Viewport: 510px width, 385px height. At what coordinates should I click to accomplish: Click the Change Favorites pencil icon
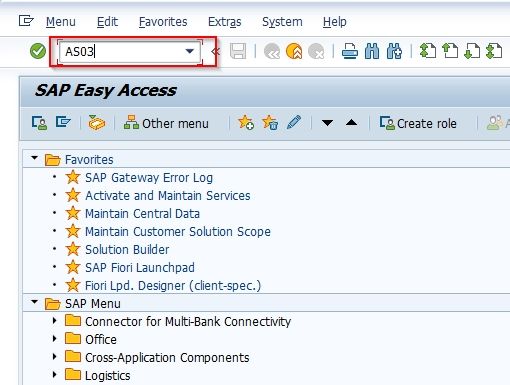[294, 123]
